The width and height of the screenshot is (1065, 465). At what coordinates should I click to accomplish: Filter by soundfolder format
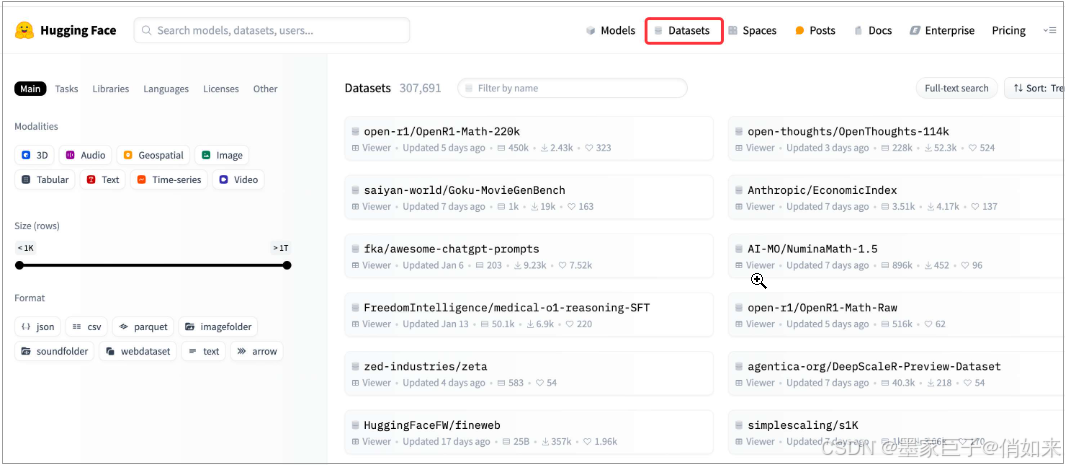(55, 351)
